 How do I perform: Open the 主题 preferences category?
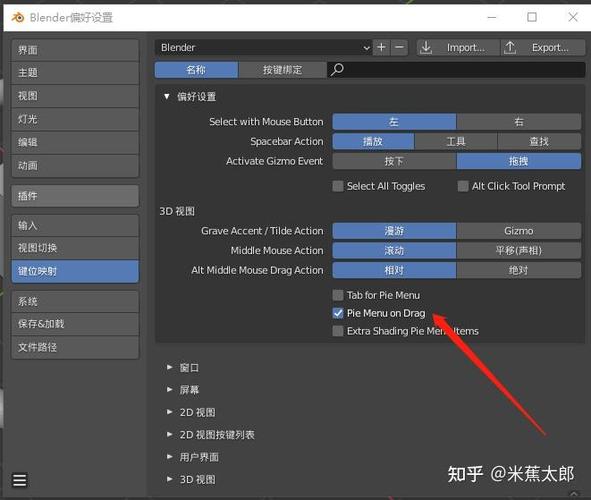tap(75, 73)
